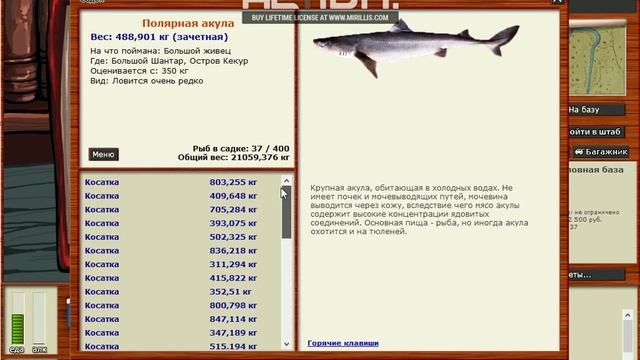Click the Полярная акула title
Screen dimensions: 640x360
(x=188, y=23)
